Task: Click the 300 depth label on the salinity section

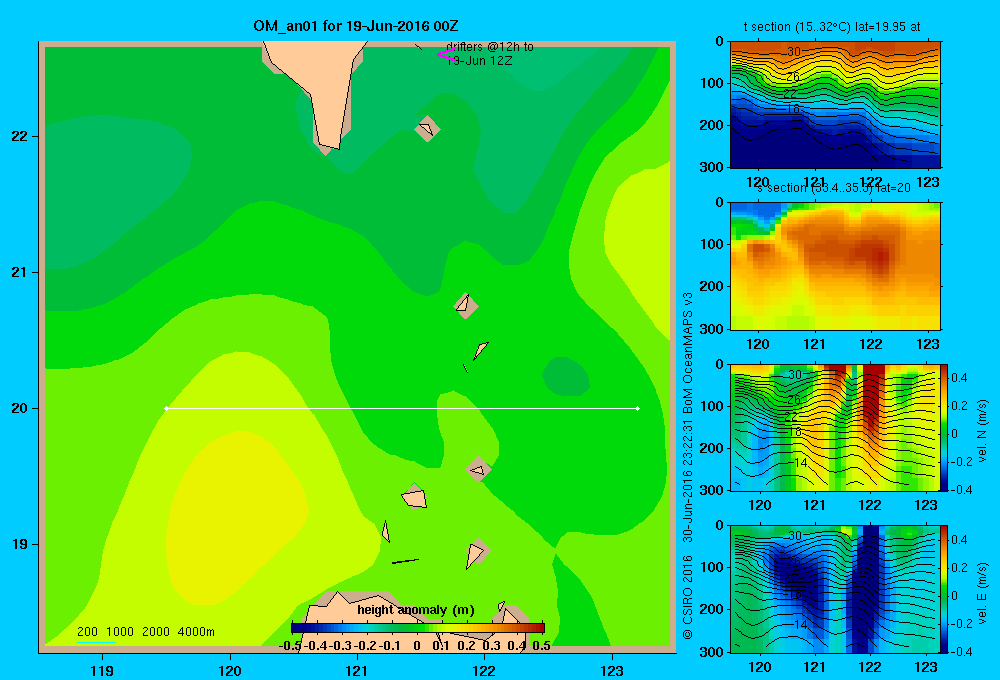Action: point(713,329)
